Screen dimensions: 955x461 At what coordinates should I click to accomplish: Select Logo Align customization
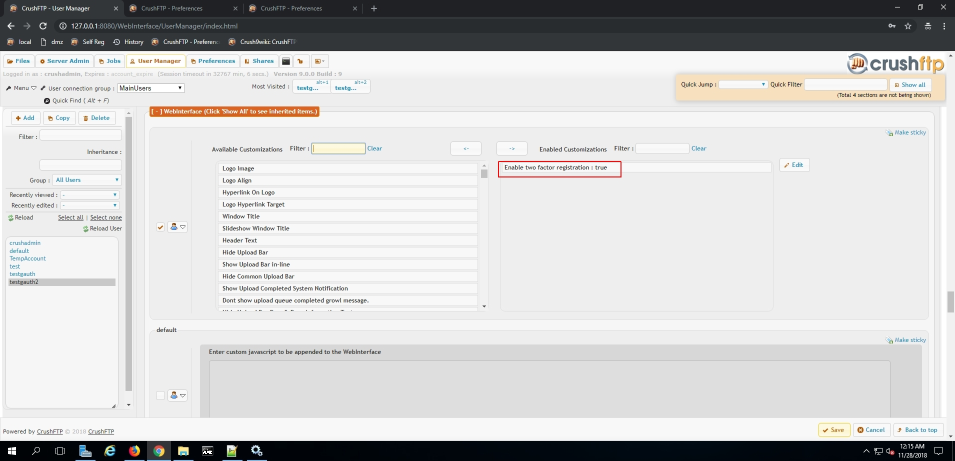(348, 180)
